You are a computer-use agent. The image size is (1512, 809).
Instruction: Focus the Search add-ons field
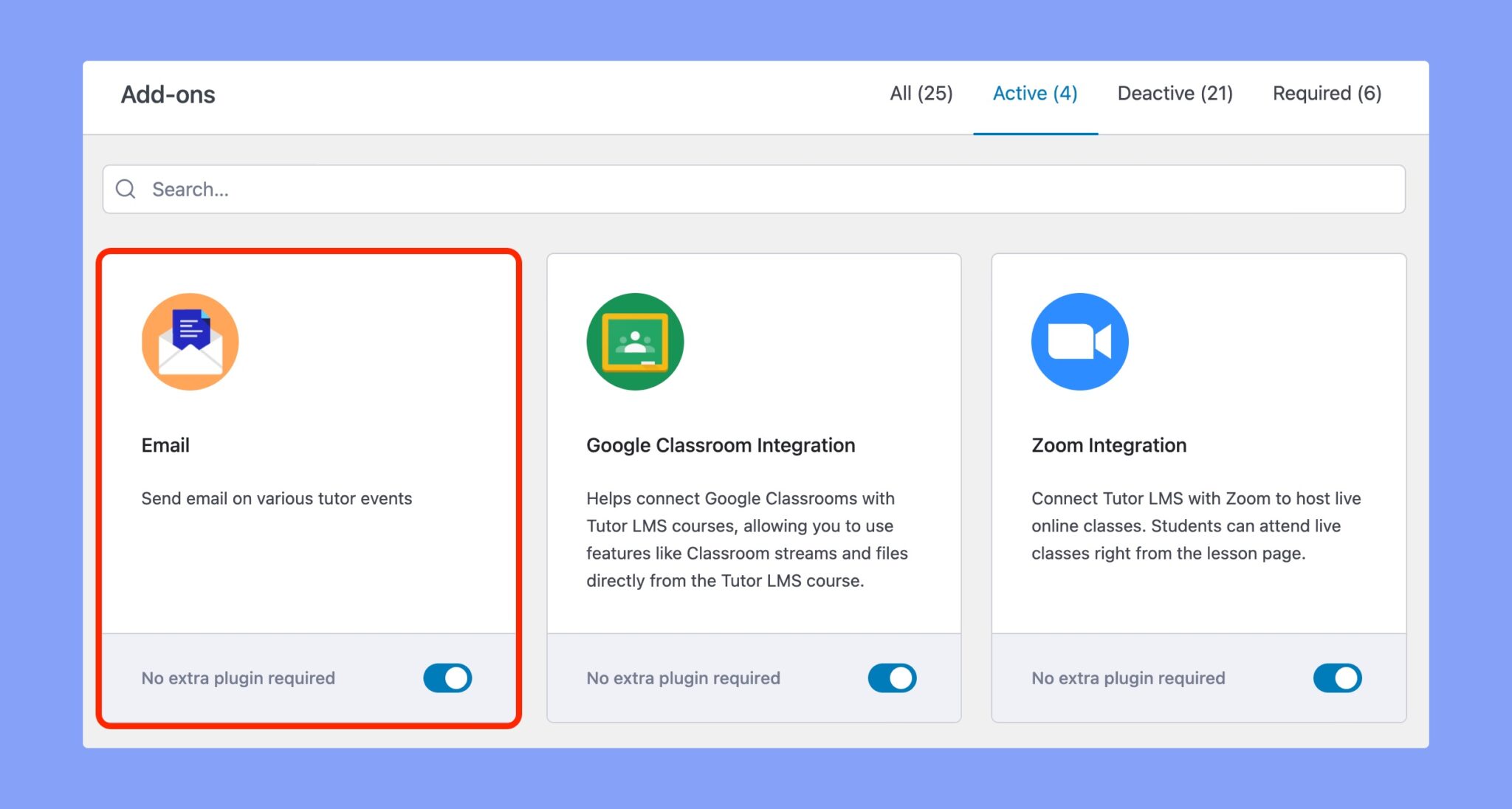coord(754,189)
